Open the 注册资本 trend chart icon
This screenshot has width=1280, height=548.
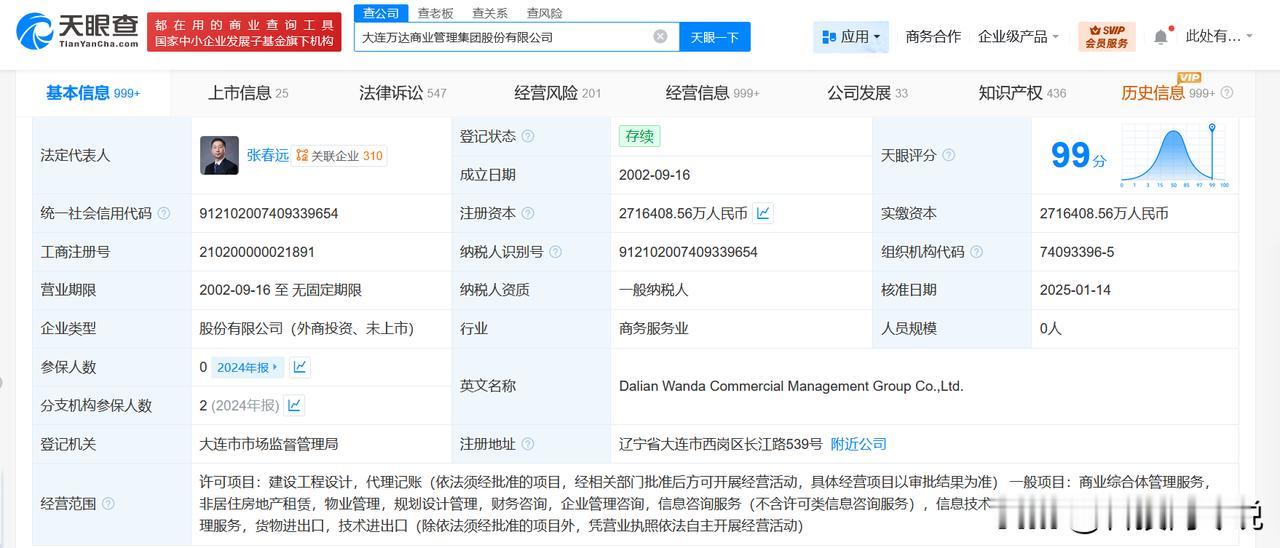[x=763, y=213]
